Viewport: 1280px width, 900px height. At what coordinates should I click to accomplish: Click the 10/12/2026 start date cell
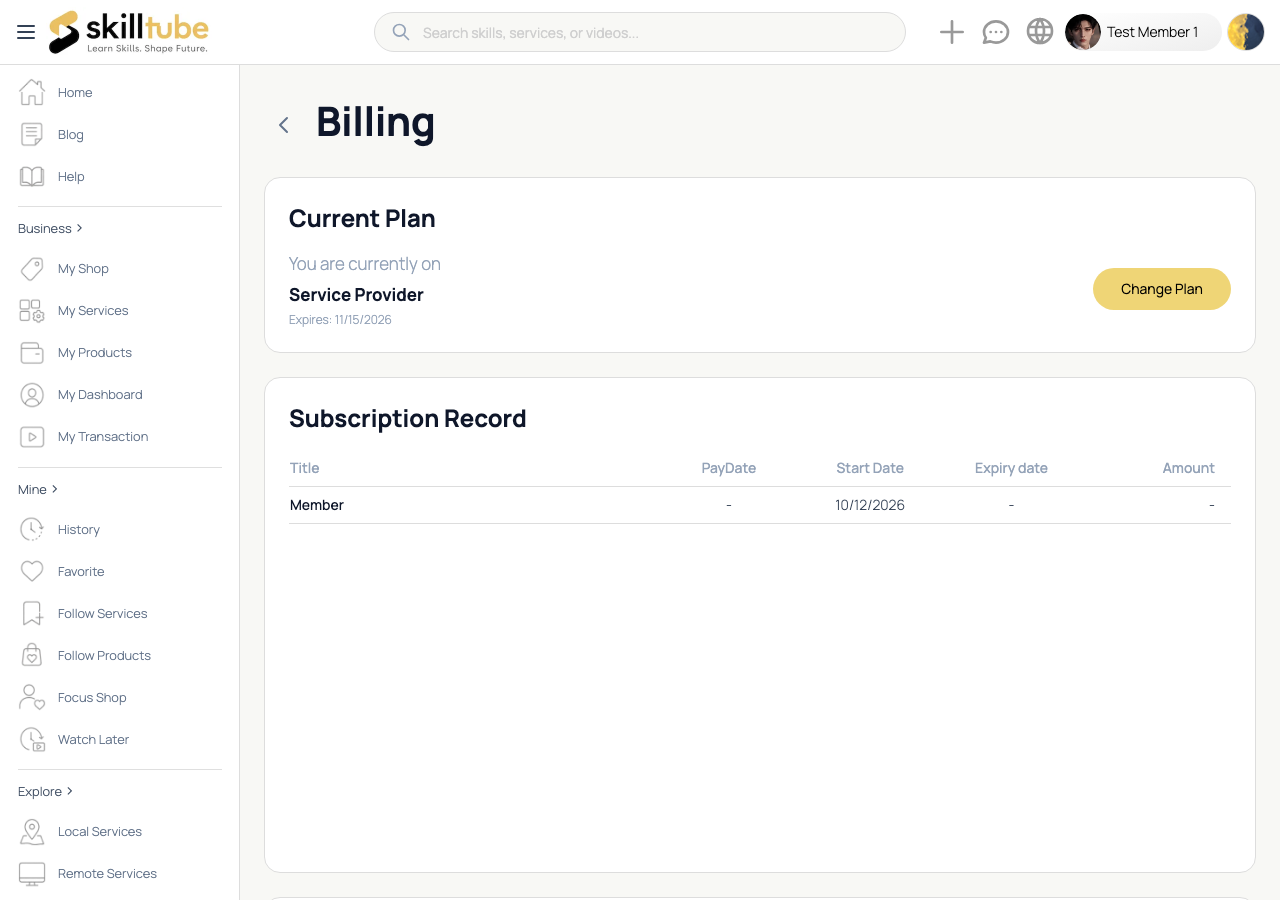pyautogui.click(x=870, y=505)
